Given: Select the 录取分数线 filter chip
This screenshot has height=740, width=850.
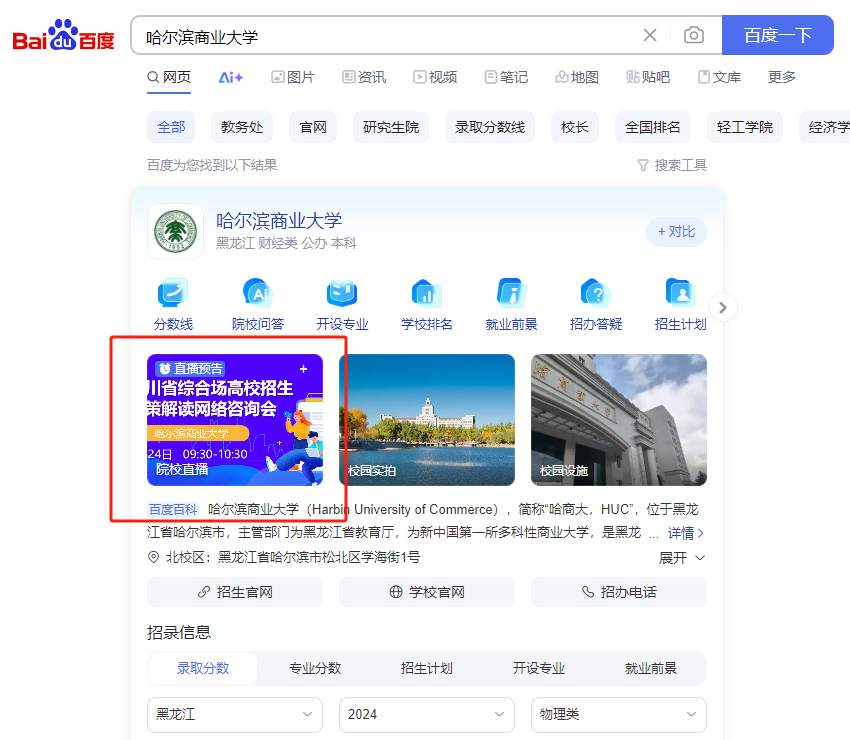Looking at the screenshot, I should 490,127.
